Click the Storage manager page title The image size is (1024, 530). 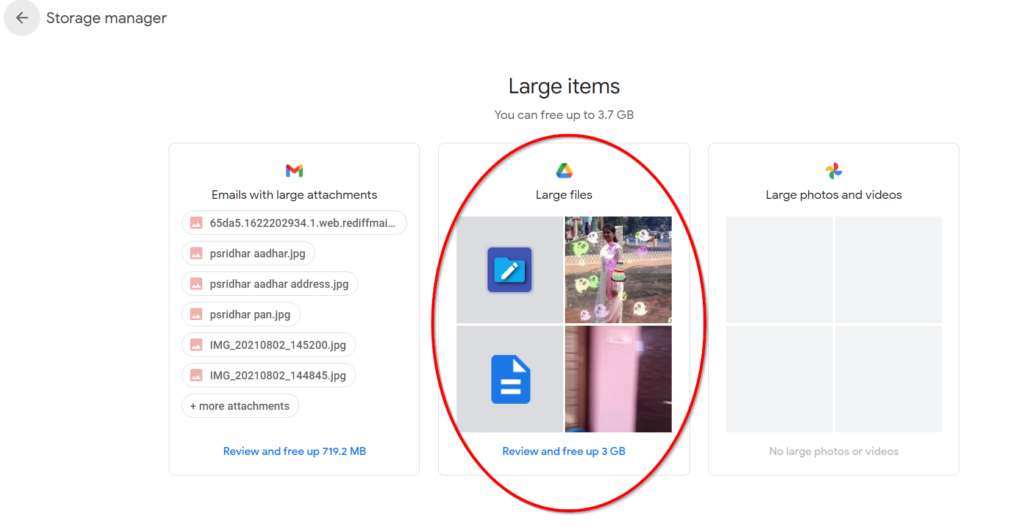pyautogui.click(x=106, y=18)
